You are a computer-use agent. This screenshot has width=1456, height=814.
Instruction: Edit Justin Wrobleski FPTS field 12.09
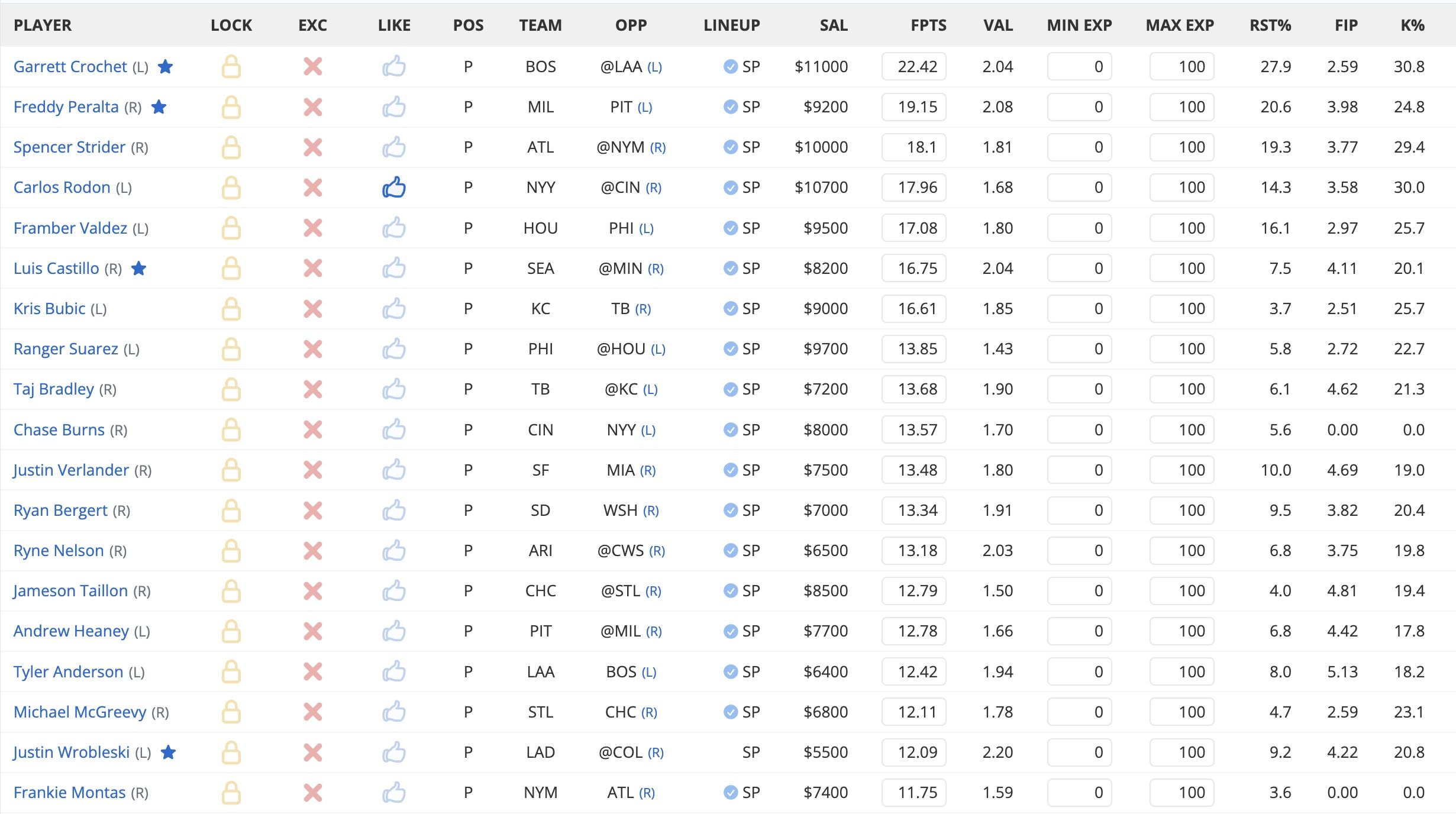point(914,752)
